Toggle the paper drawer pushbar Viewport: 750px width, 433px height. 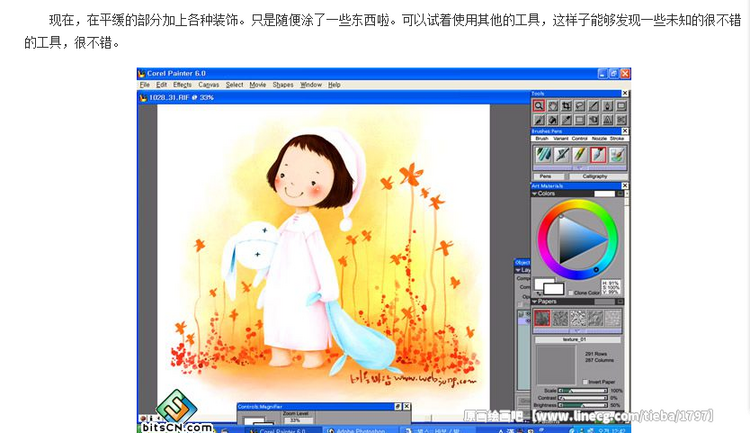(577, 331)
